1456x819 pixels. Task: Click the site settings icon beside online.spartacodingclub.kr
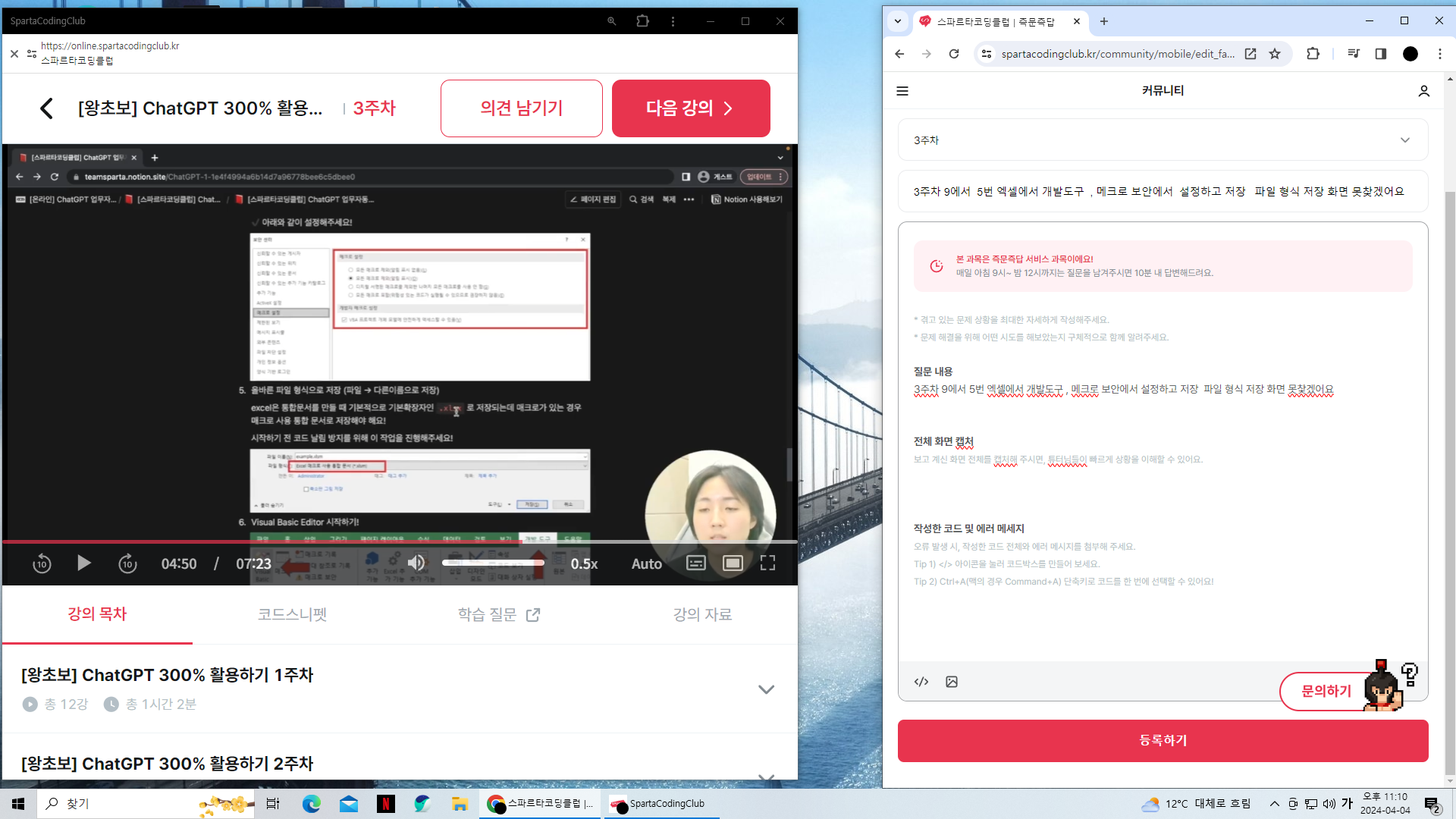(x=32, y=54)
